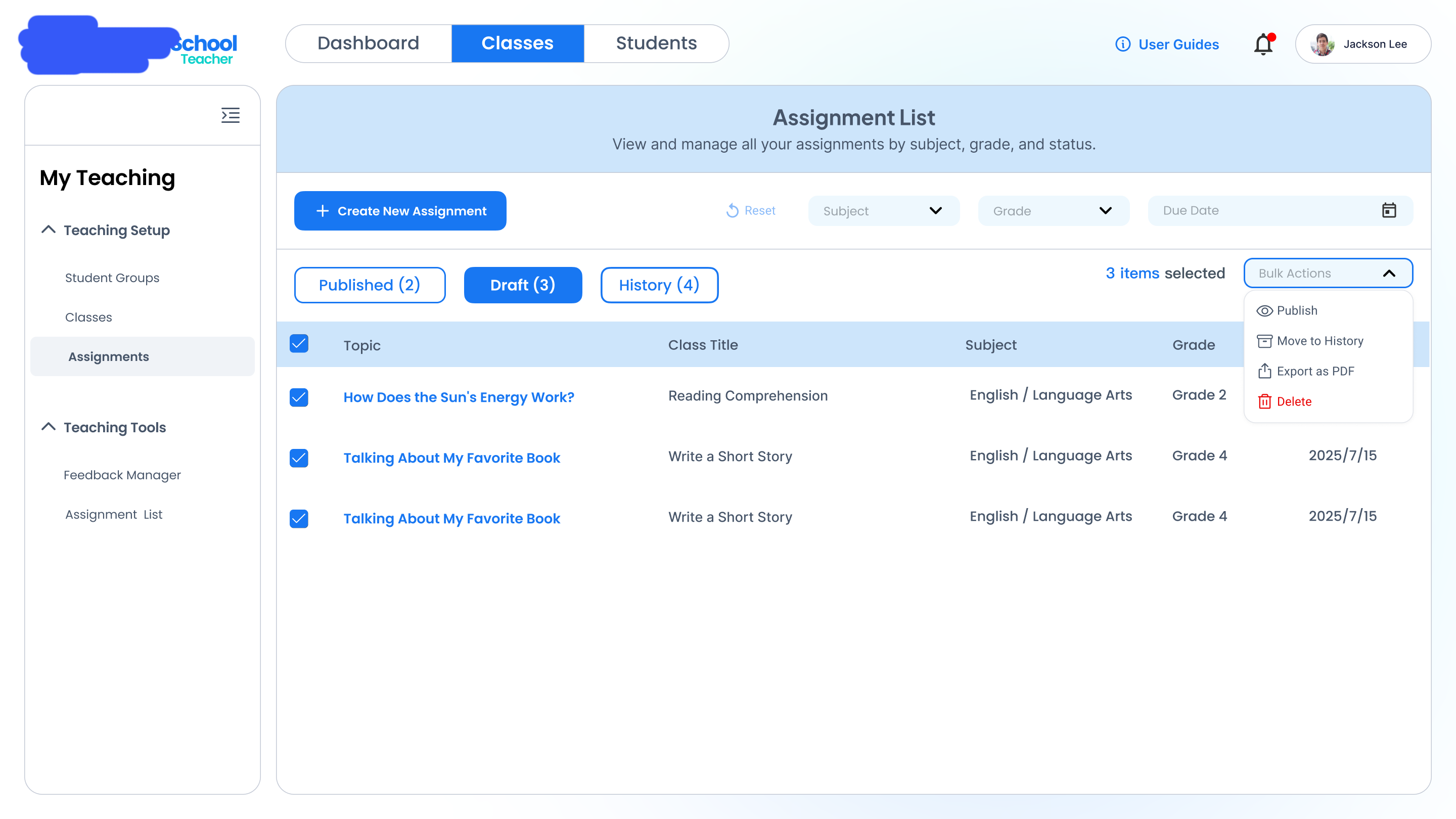Uncheck How Does the Sun's Energy Work row
The height and width of the screenshot is (819, 1456).
299,397
